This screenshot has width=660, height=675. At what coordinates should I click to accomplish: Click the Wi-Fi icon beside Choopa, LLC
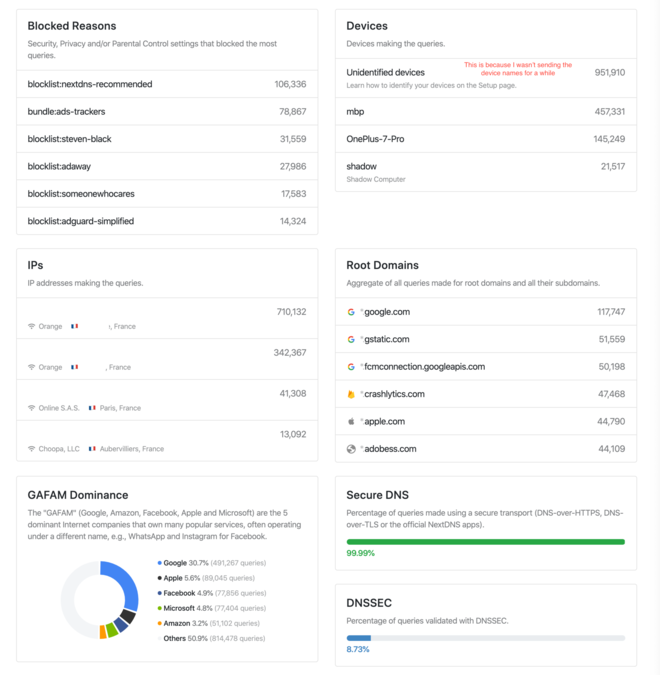(31, 449)
